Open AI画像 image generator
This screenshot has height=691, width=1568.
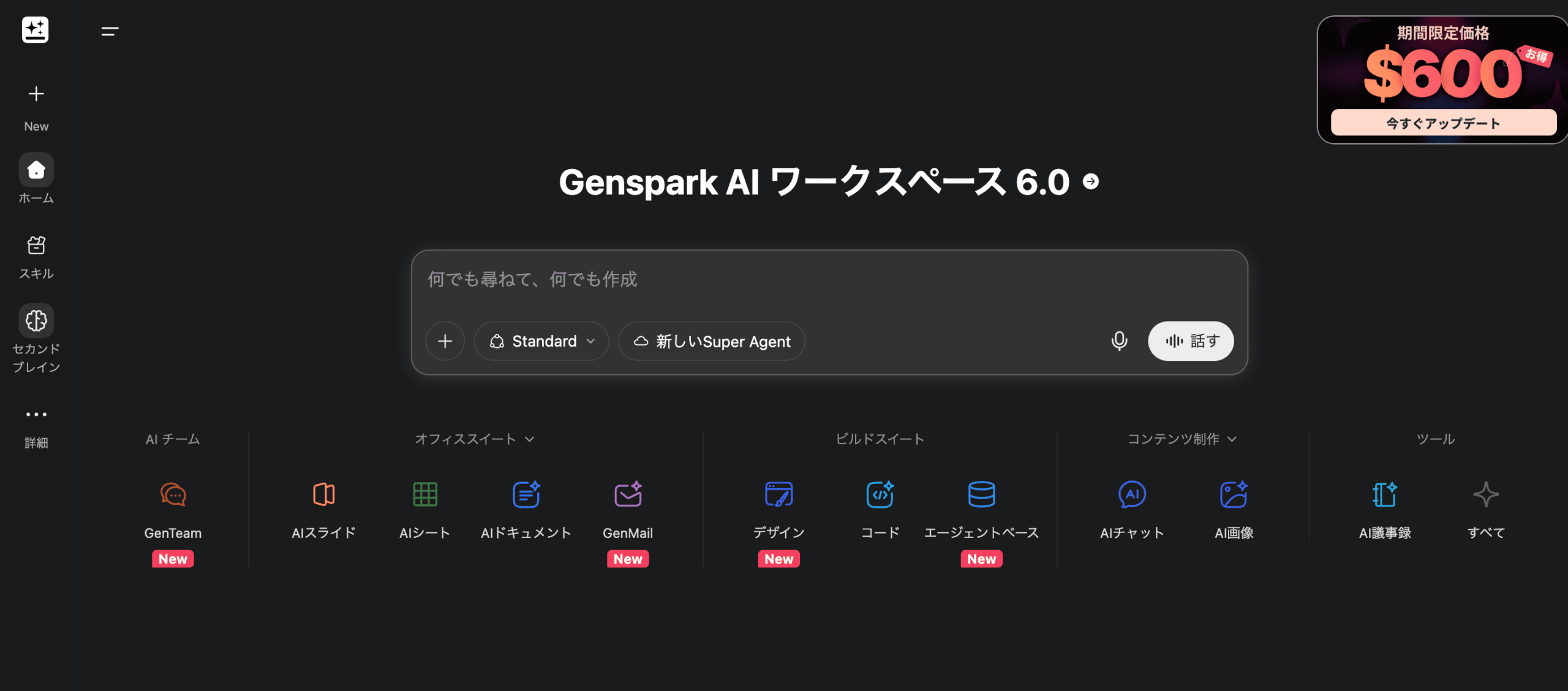1234,510
